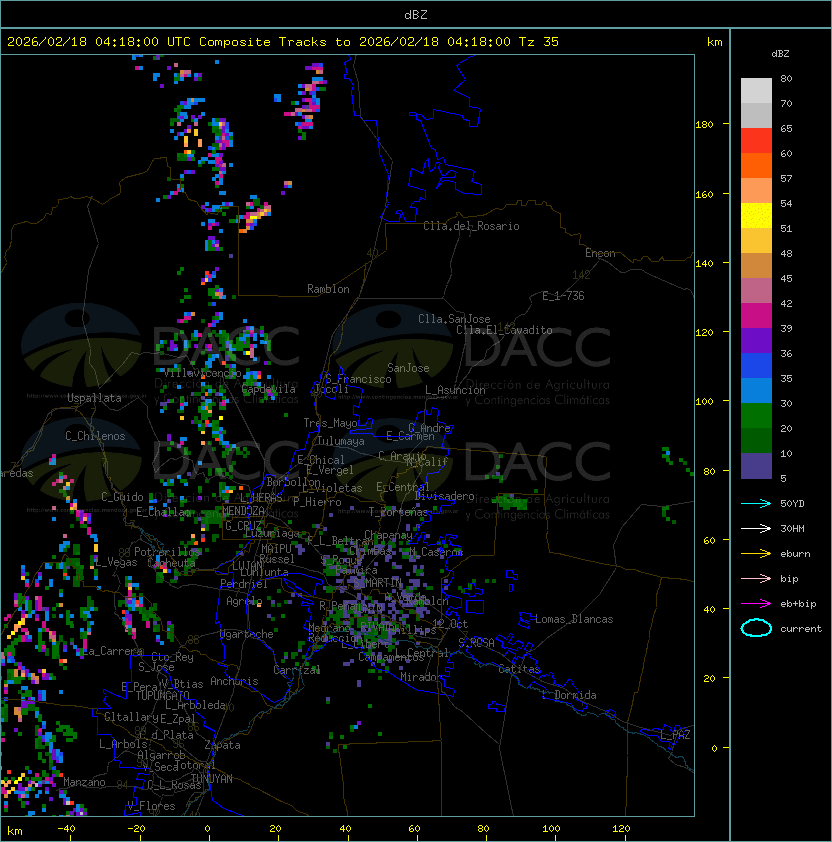Click the Uspallata place label
The height and width of the screenshot is (842, 832).
94,398
